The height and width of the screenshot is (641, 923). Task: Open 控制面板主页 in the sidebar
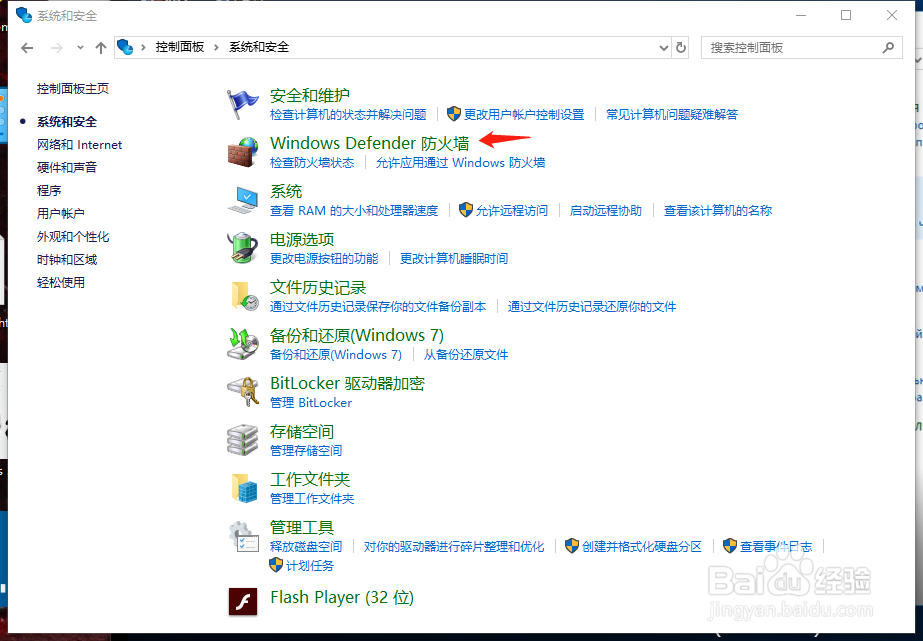tap(73, 89)
